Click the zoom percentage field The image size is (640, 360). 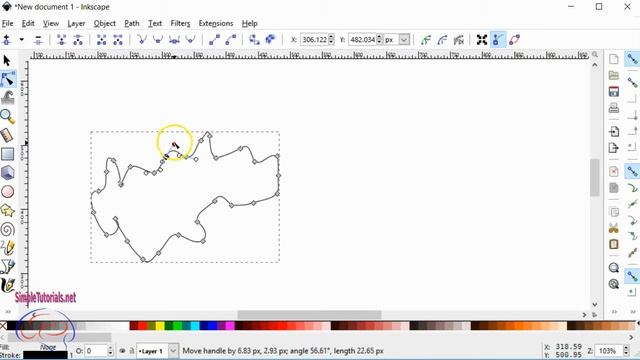coord(609,351)
